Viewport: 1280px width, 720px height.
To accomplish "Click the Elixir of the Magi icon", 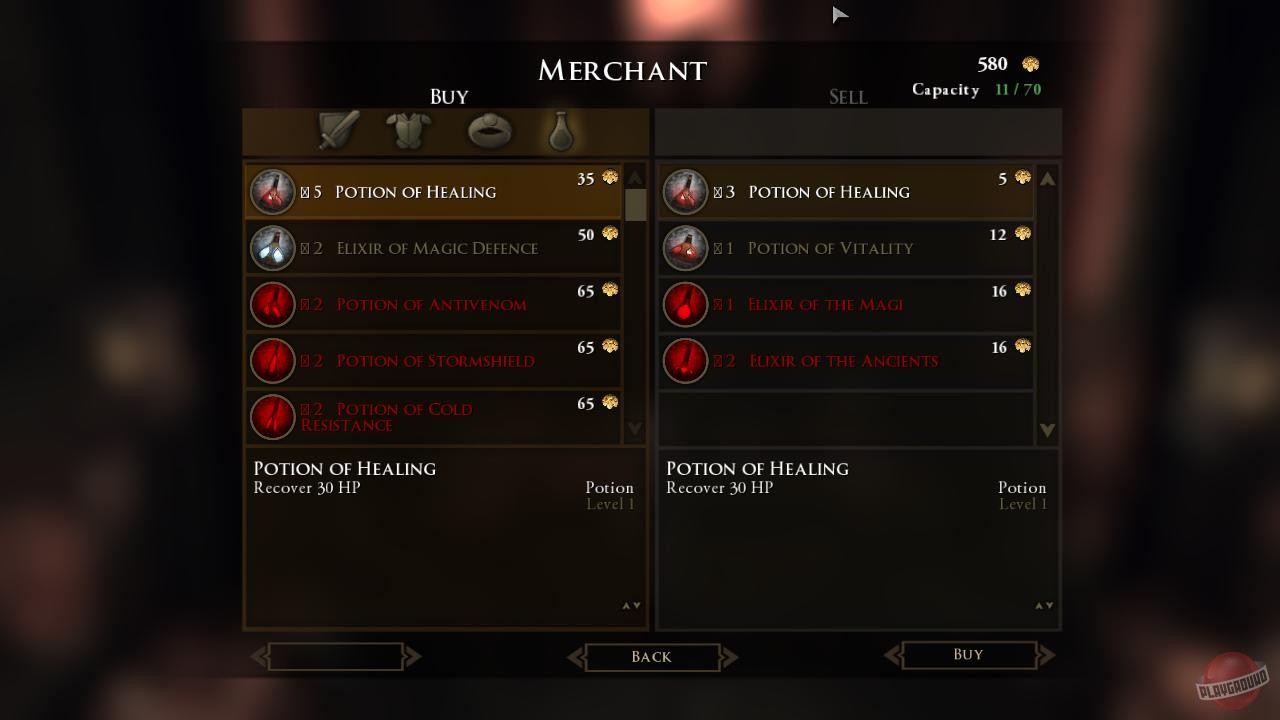I will [x=685, y=305].
